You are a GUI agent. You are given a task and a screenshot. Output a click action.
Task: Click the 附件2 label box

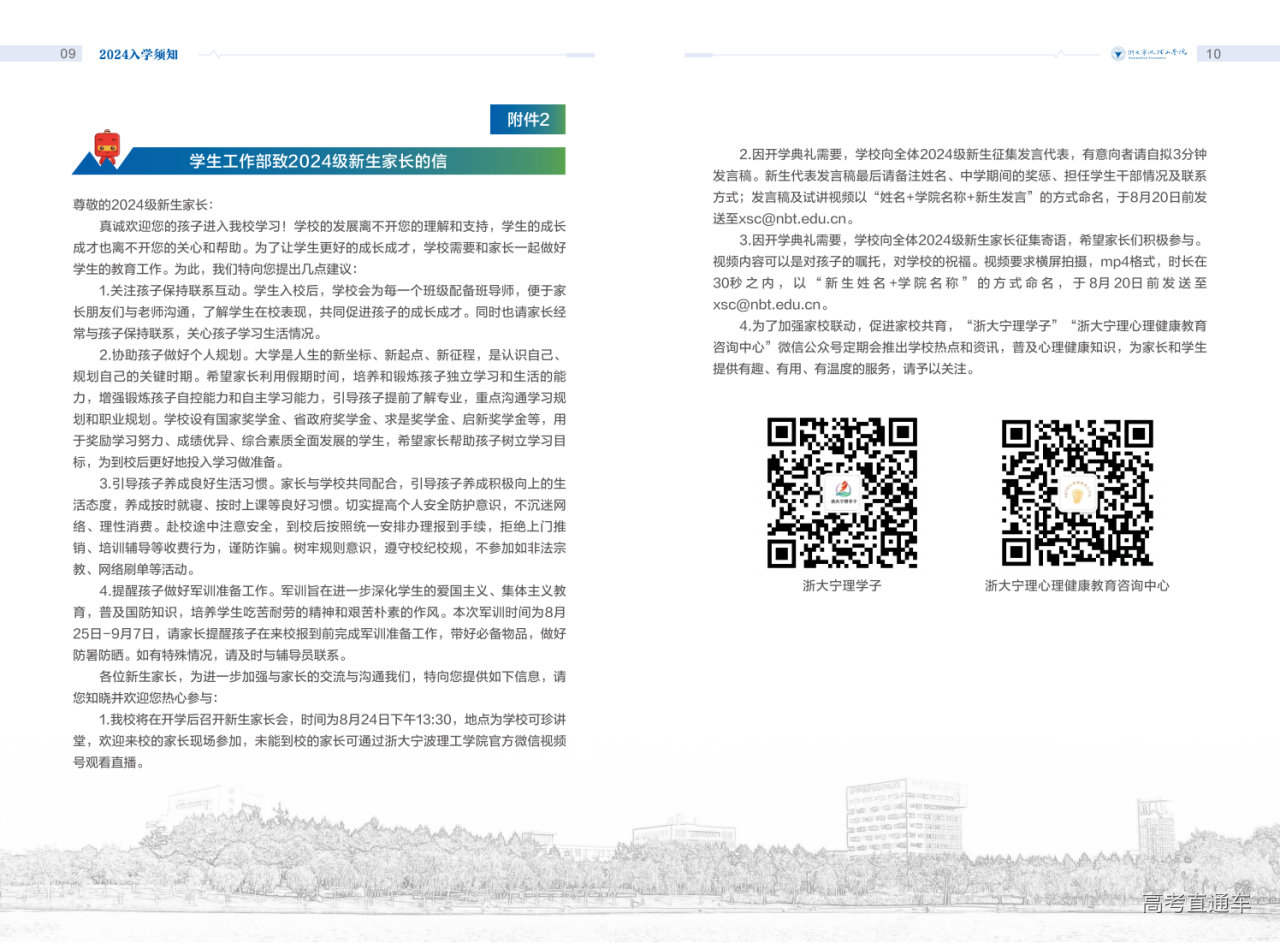click(527, 120)
